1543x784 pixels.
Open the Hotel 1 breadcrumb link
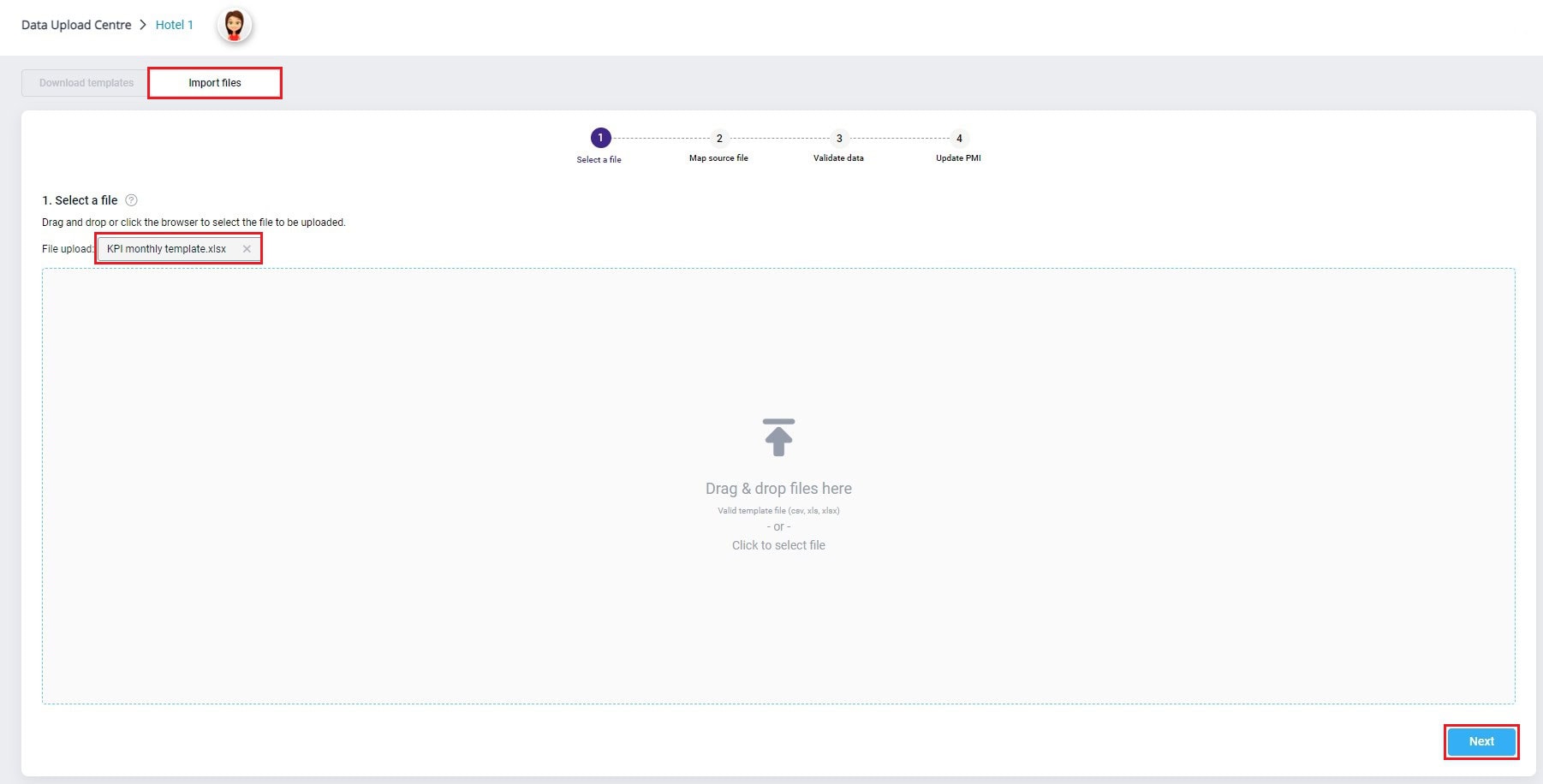pos(174,25)
